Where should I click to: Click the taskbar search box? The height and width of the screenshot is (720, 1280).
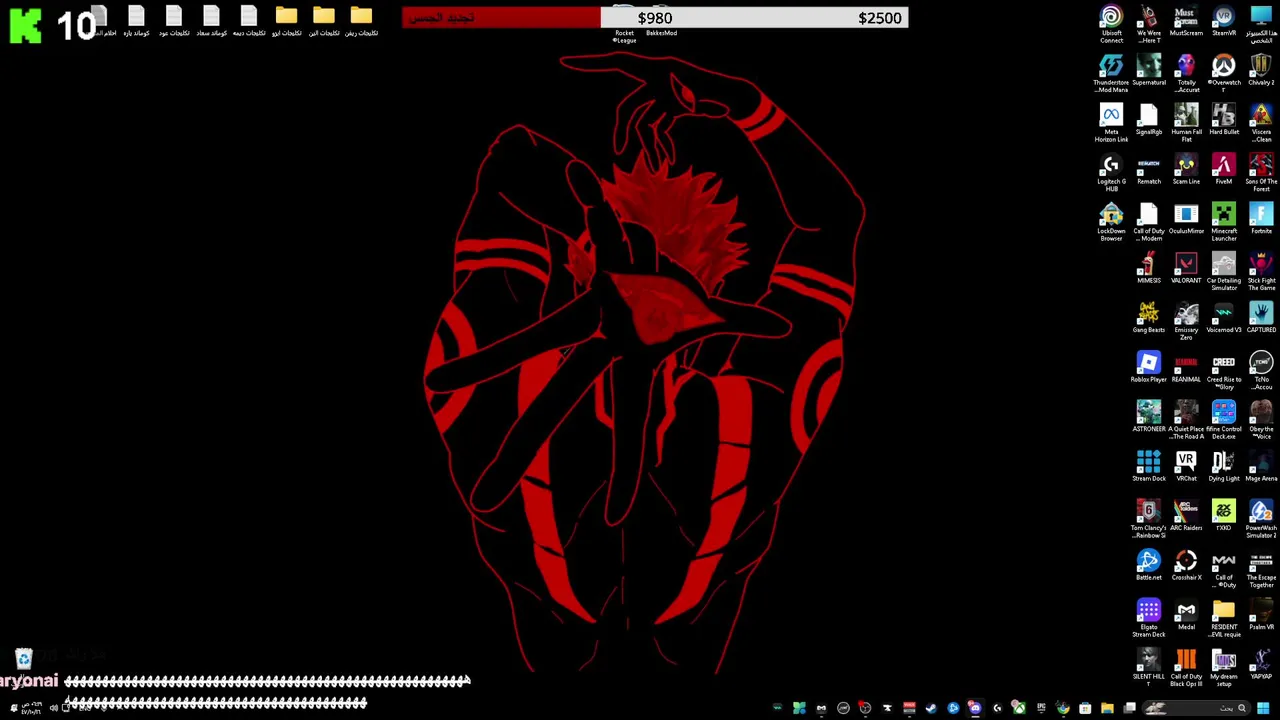[x=1196, y=708]
